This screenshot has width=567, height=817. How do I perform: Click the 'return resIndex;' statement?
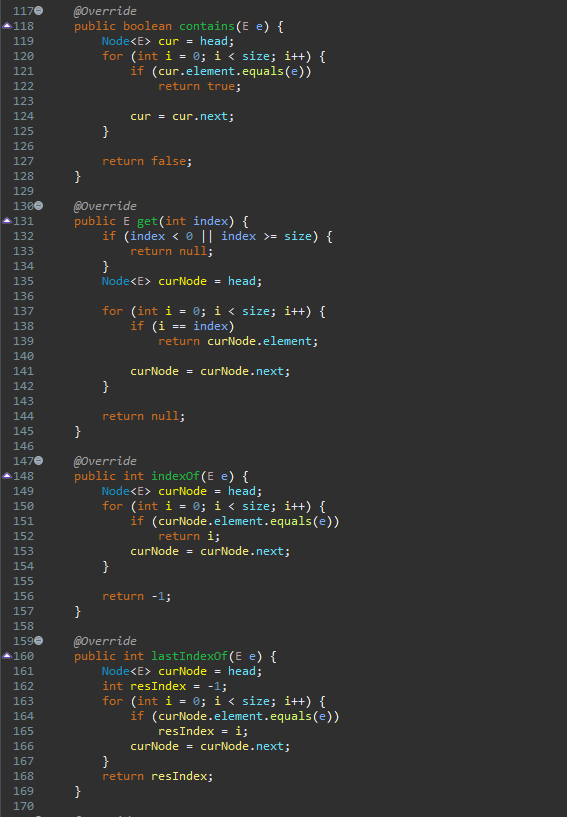coord(158,776)
